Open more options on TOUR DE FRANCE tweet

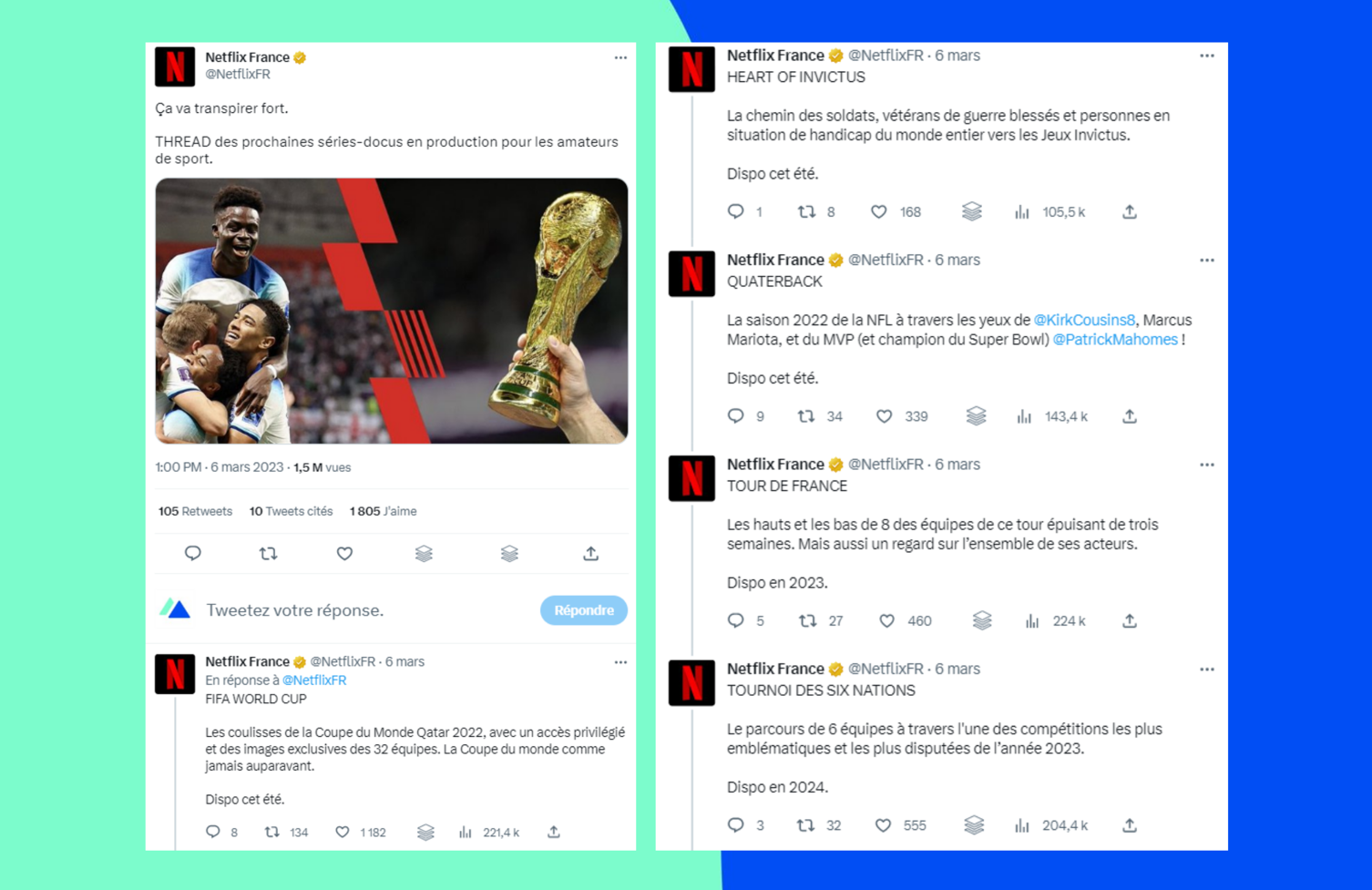click(1207, 465)
